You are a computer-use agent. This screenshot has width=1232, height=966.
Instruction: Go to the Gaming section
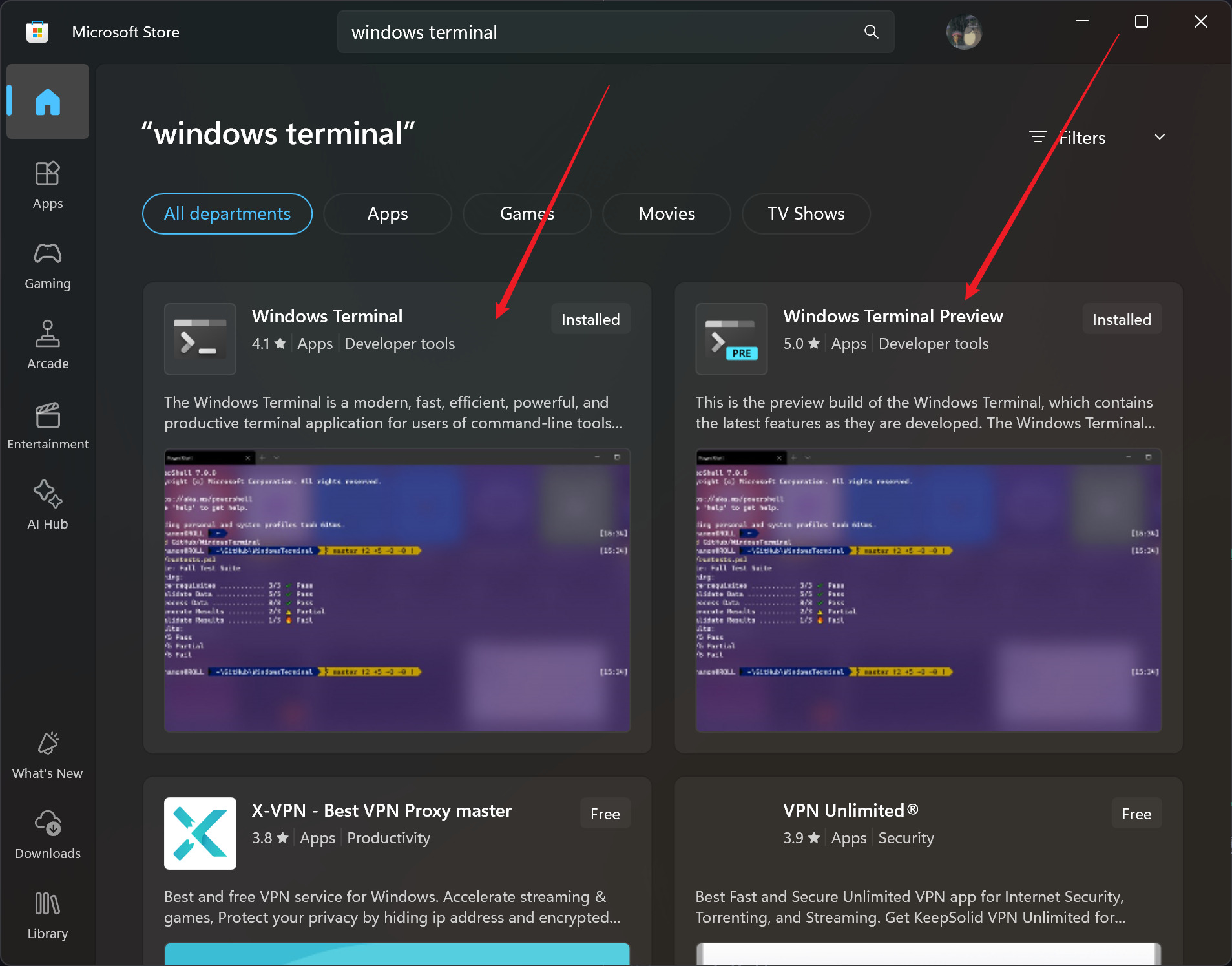48,266
